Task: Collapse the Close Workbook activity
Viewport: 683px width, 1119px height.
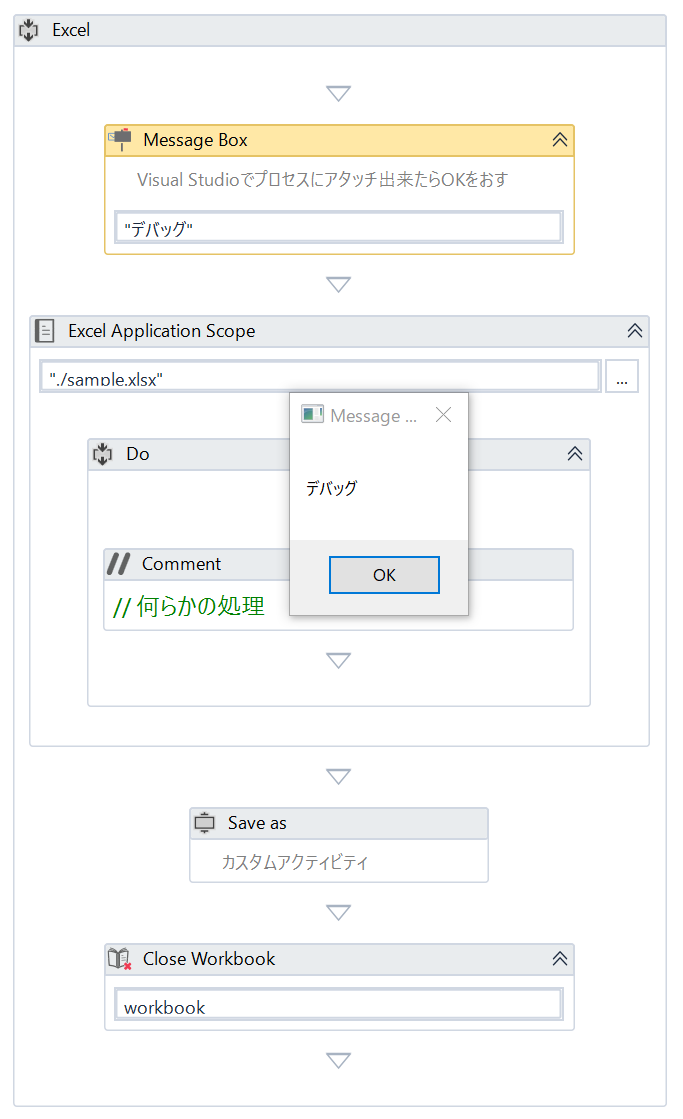Action: pos(560,958)
